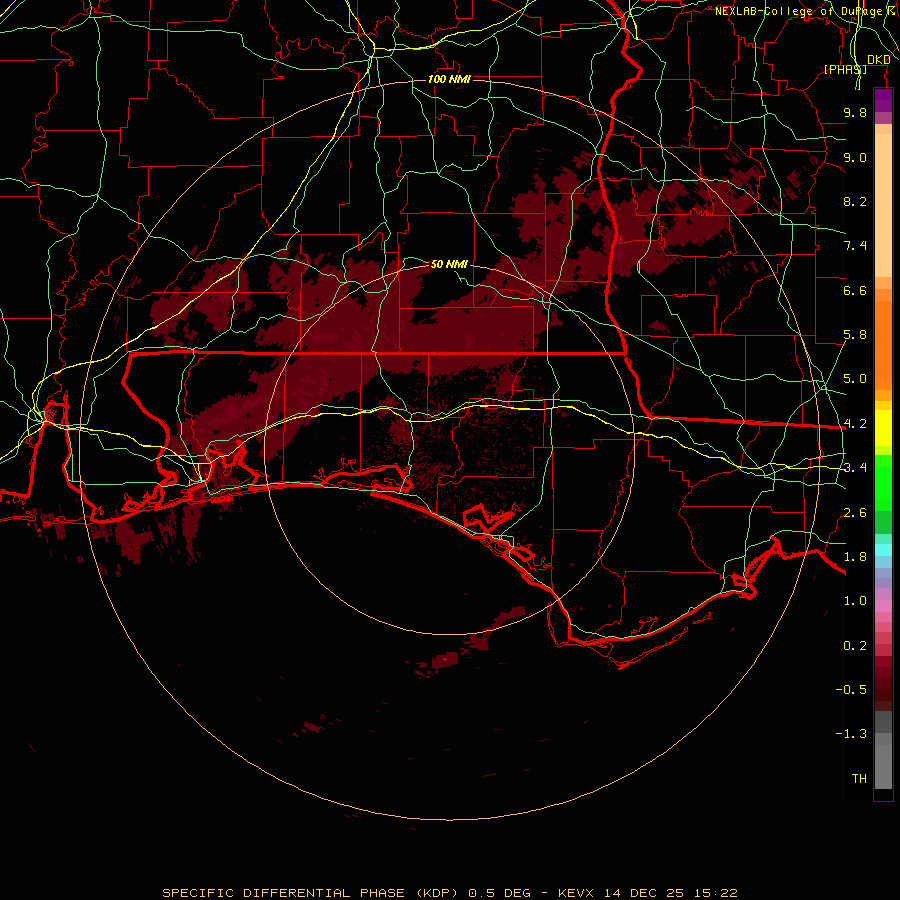Click the 4.2 legend value

click(855, 424)
